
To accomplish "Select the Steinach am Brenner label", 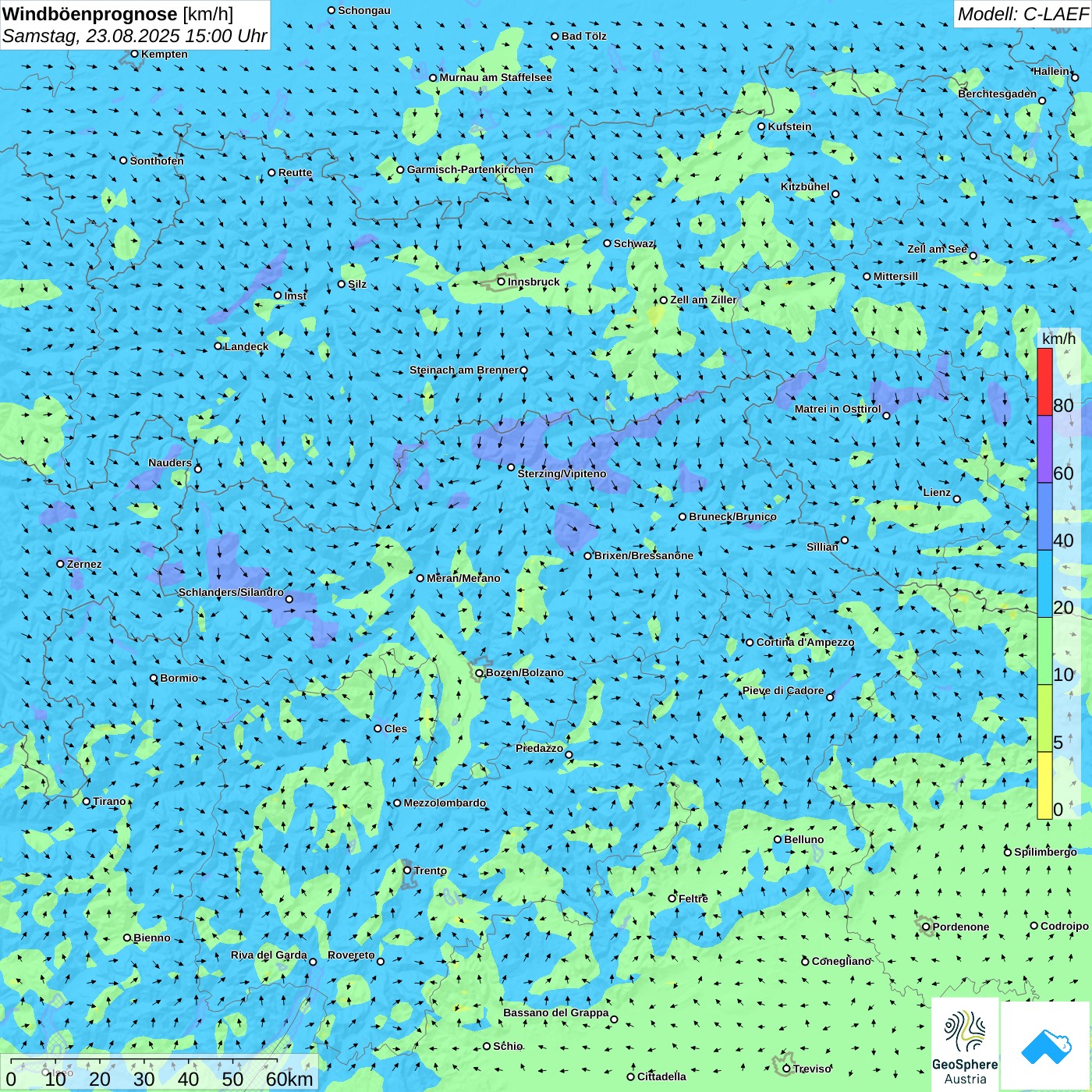I will coord(464,370).
